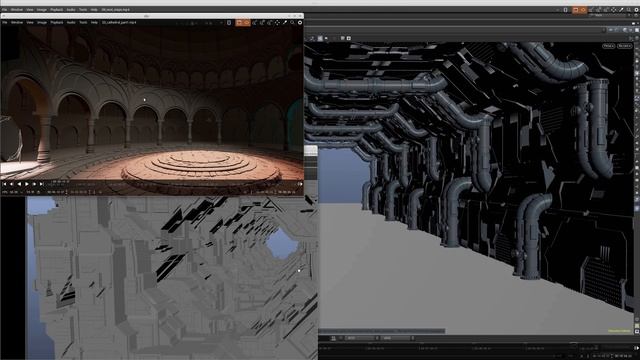Open File menu in cathedral video player
640x360 pixels.
[x=4, y=22]
